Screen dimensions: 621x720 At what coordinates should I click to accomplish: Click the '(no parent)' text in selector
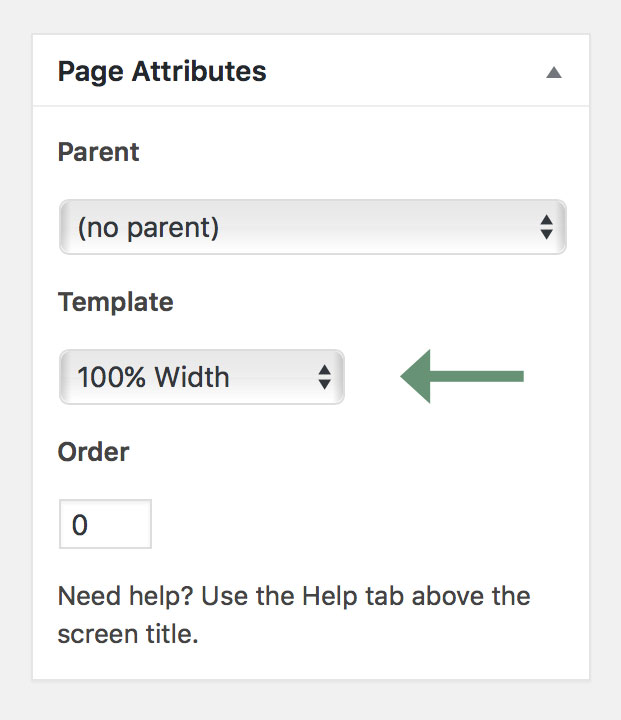pyautogui.click(x=148, y=228)
